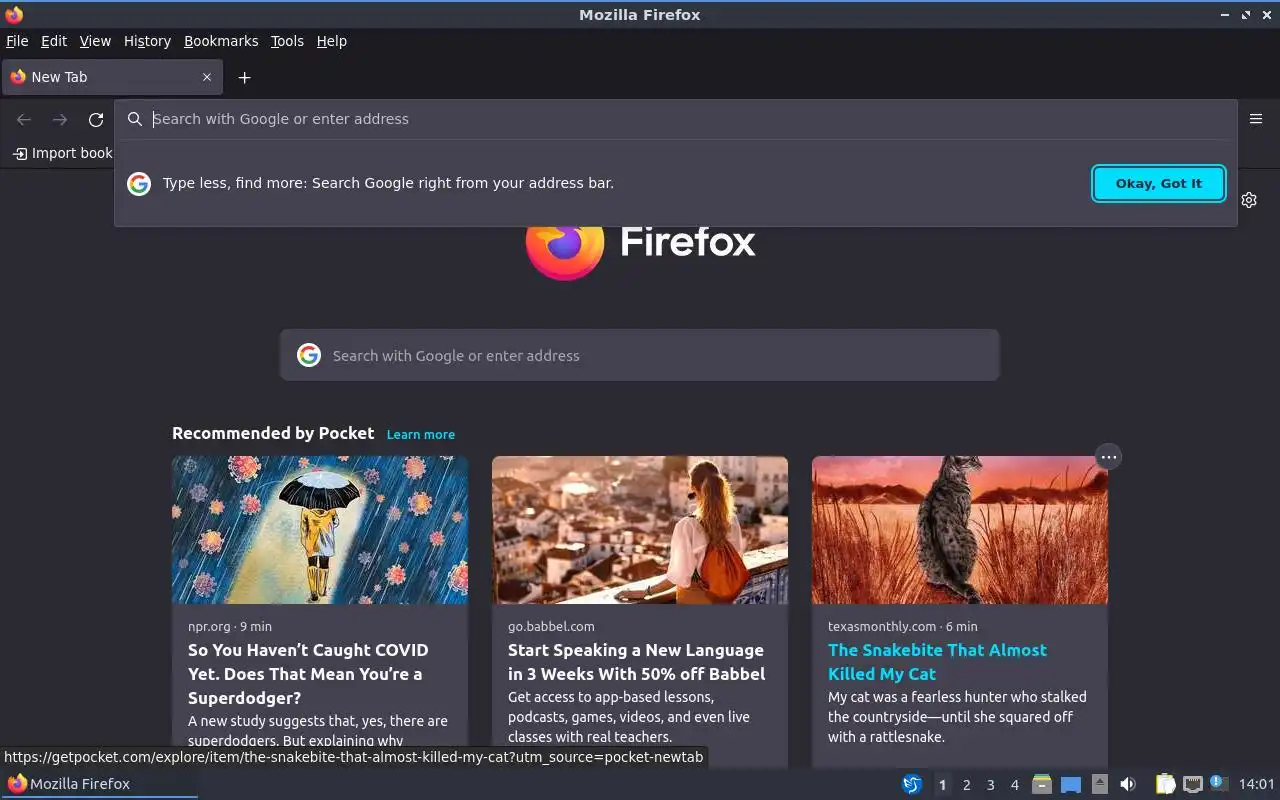Open the History menu
This screenshot has height=800, width=1280.
coord(147,41)
